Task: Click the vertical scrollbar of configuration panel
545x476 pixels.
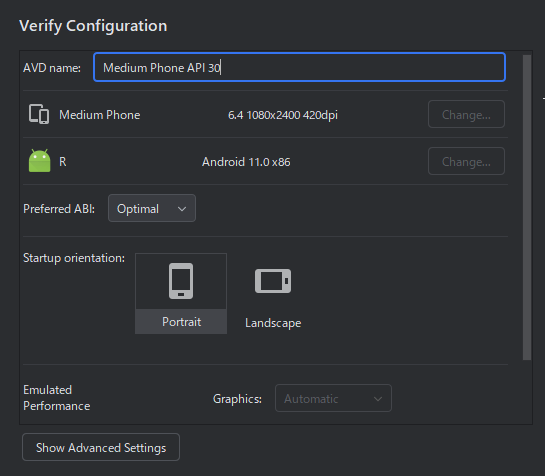Action: [527, 208]
